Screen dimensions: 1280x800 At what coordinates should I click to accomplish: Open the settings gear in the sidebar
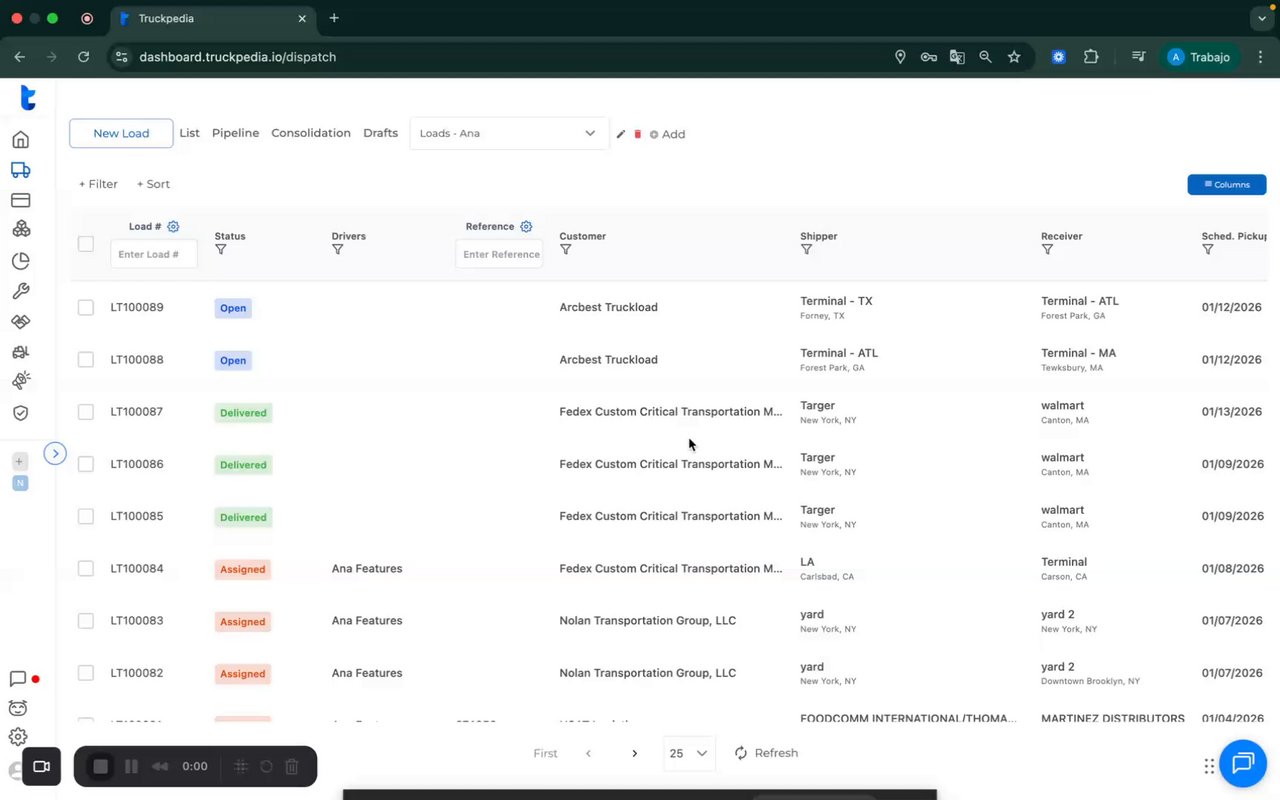pos(18,737)
